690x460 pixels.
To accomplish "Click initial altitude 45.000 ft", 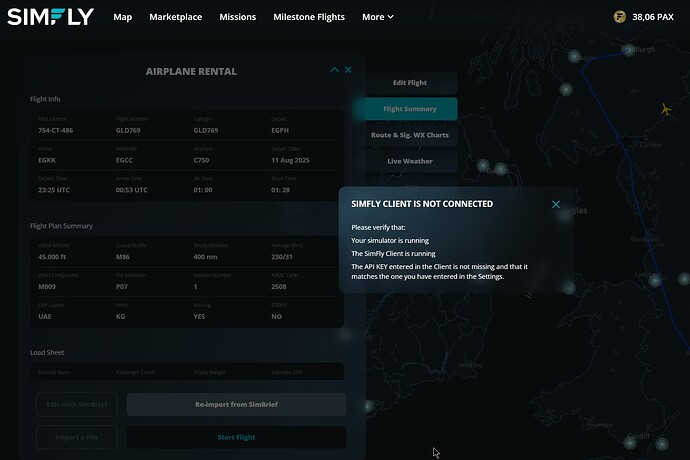I will point(52,257).
